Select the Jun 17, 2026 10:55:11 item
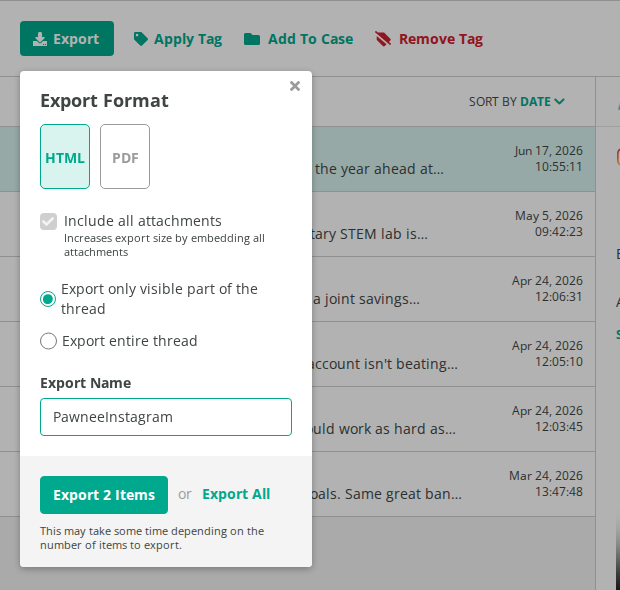 [x=454, y=159]
